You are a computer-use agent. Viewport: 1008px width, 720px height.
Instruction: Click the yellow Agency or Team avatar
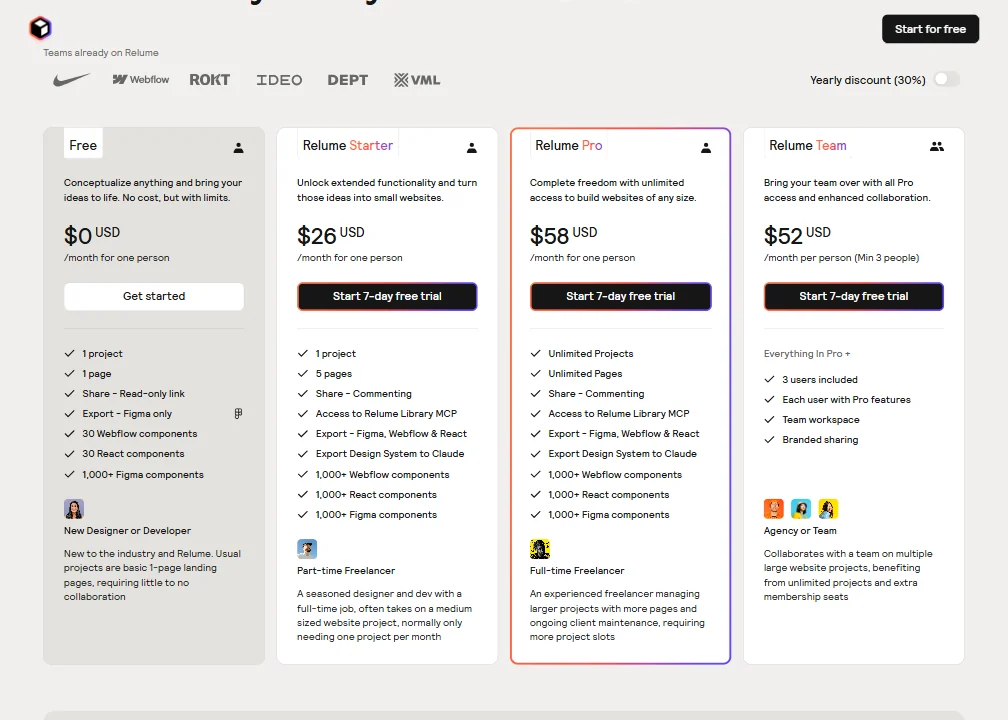828,509
